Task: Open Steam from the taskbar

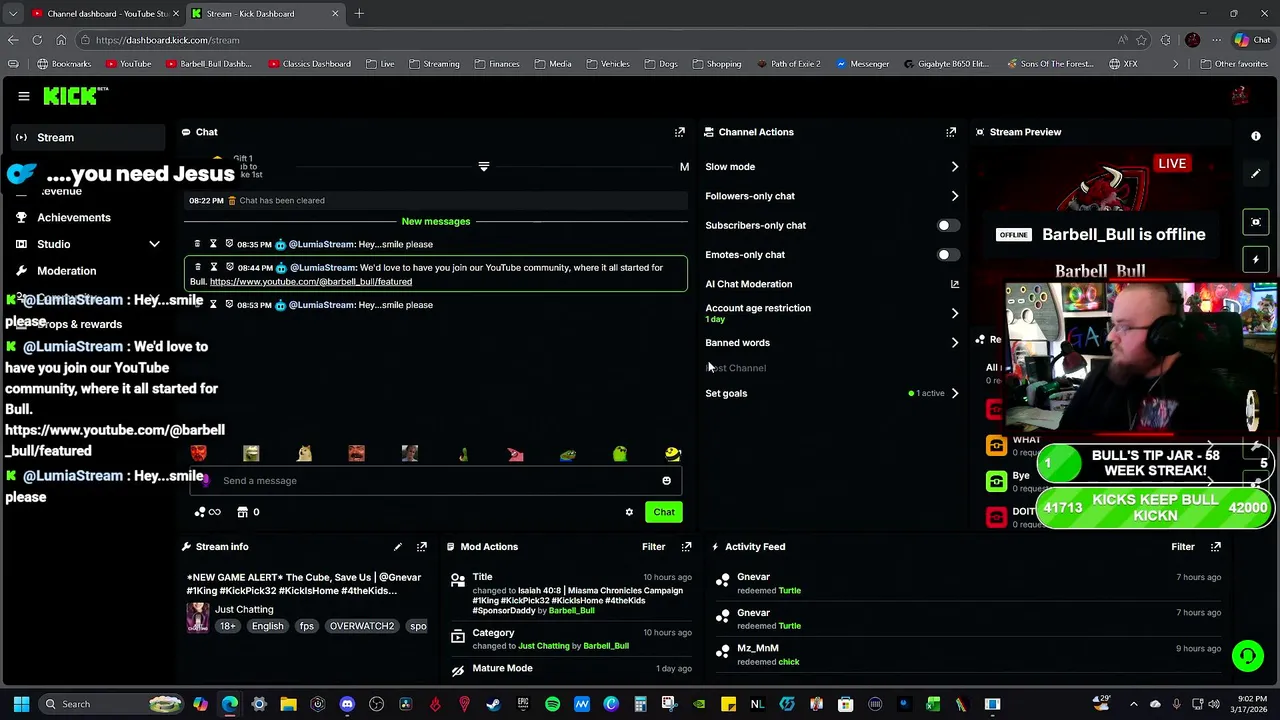Action: click(x=493, y=704)
